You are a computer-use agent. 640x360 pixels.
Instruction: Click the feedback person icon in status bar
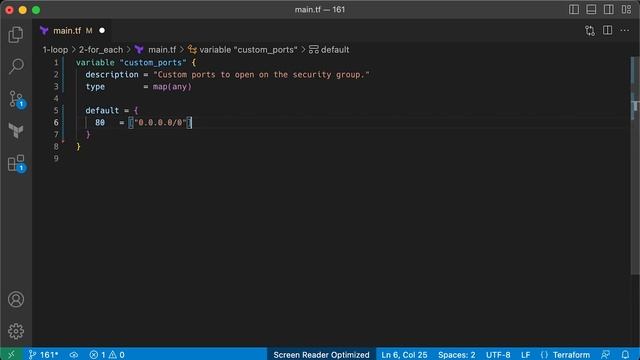605,354
